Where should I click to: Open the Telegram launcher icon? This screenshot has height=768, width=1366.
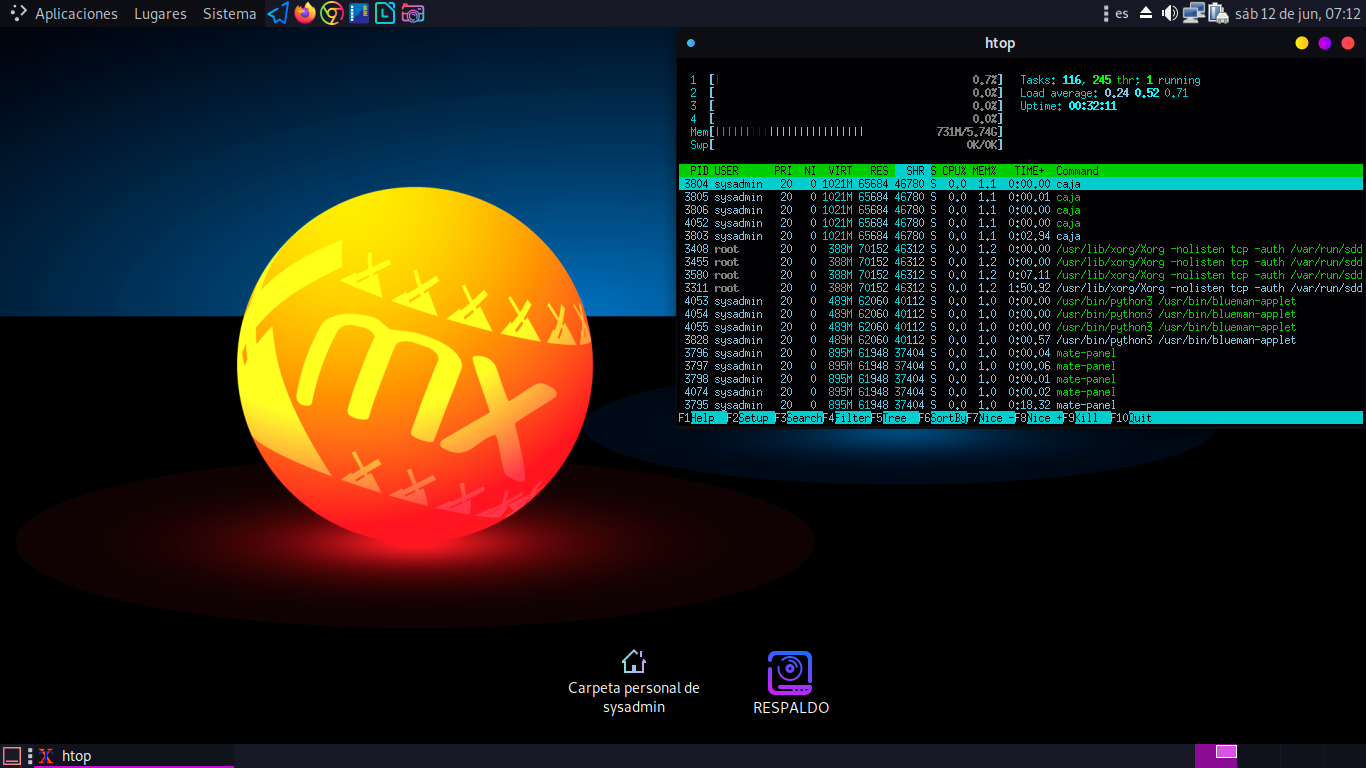click(x=278, y=14)
